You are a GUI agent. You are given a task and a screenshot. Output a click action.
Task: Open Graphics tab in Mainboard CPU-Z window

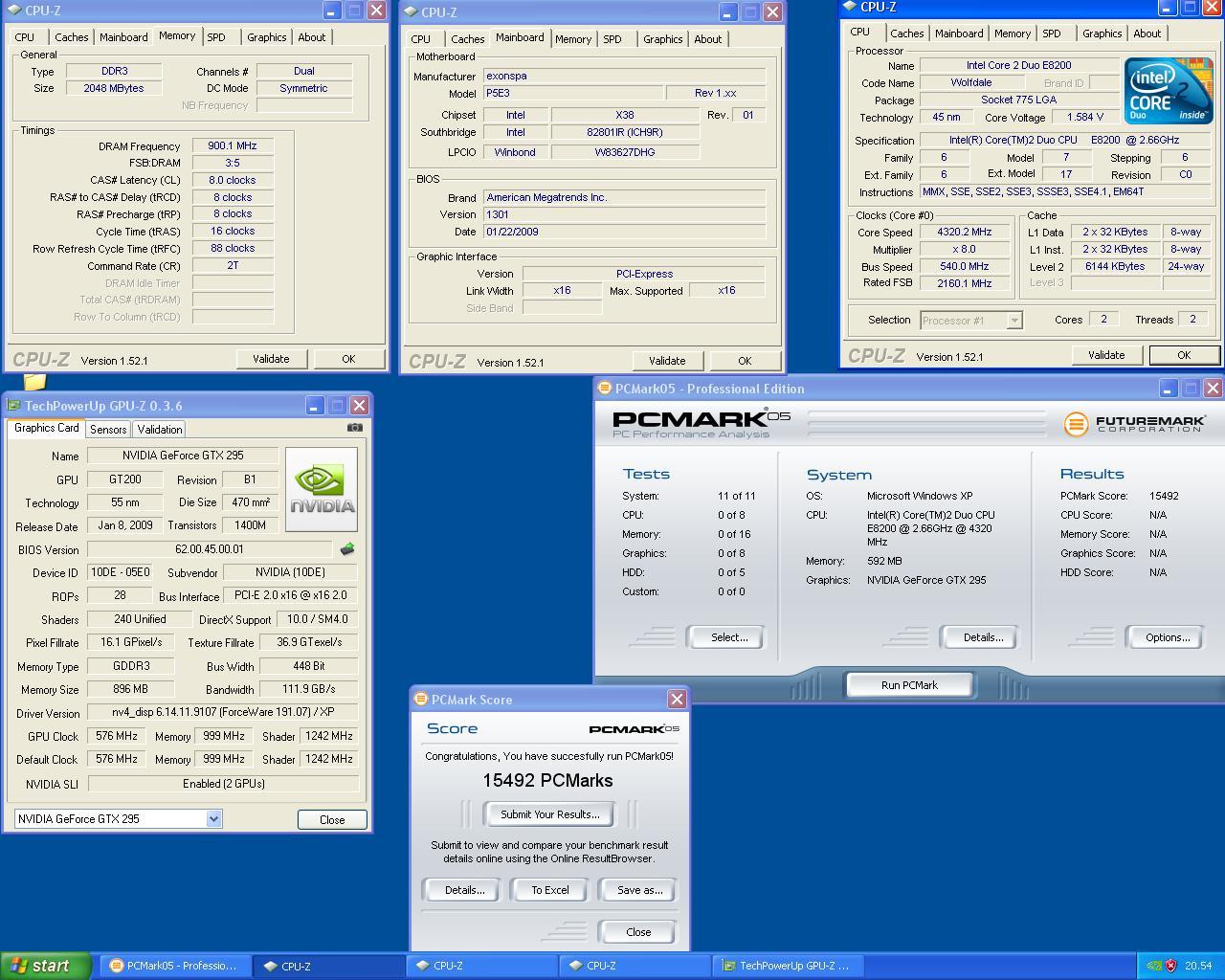662,39
